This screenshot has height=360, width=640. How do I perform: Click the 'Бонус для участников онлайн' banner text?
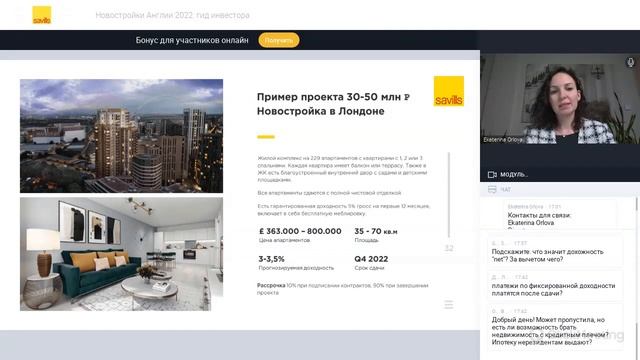point(192,40)
